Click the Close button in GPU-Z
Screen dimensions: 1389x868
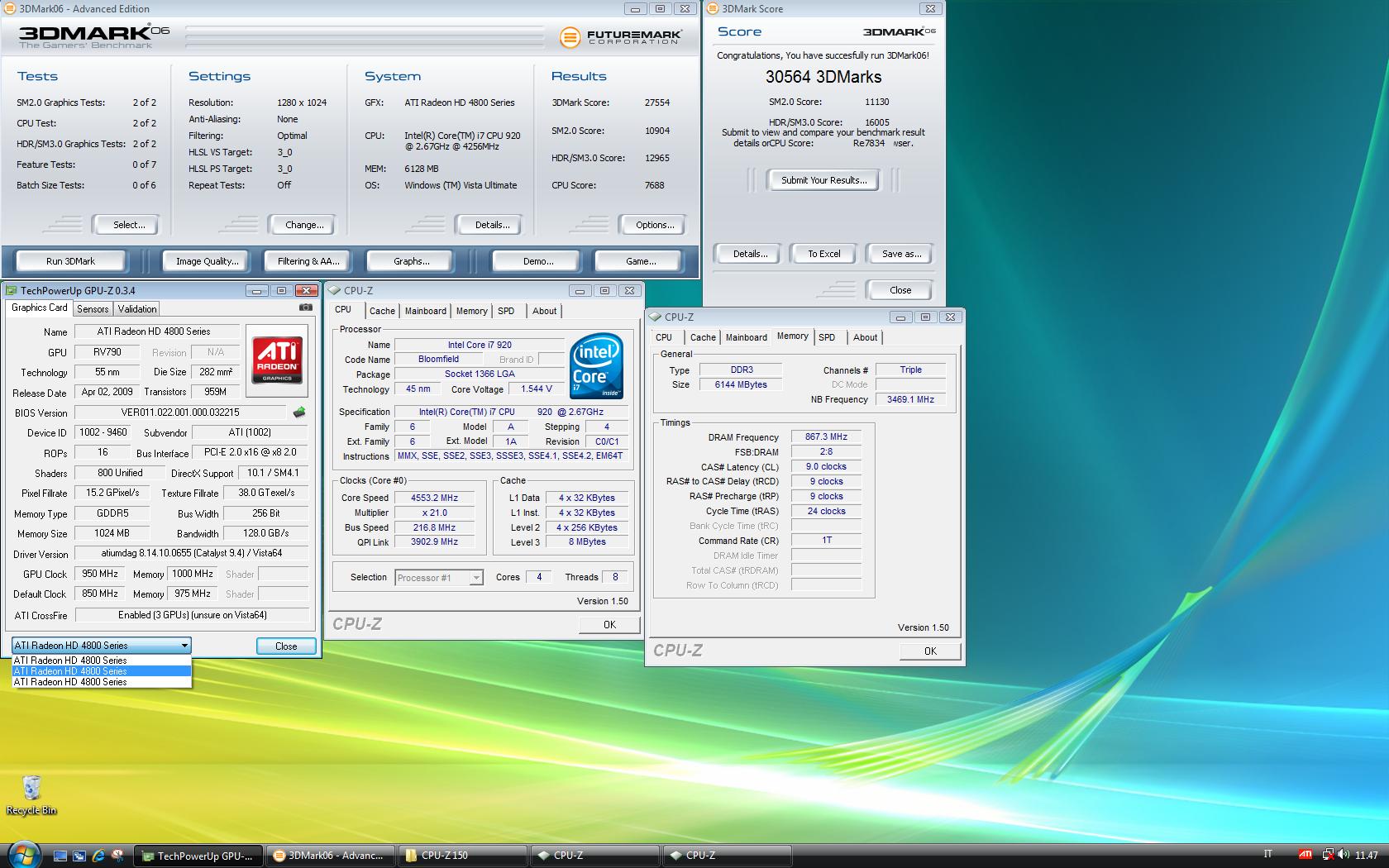pyautogui.click(x=286, y=646)
